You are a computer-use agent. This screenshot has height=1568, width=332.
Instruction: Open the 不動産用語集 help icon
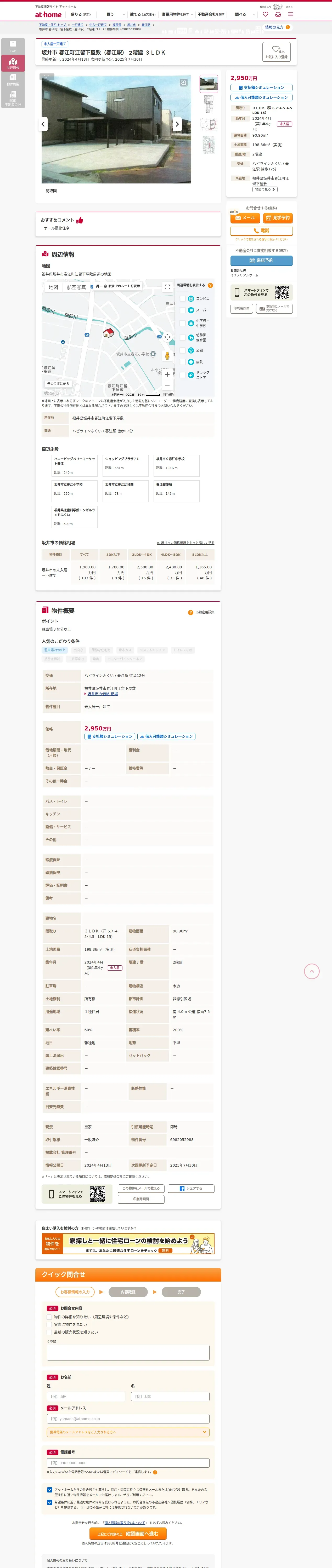pyautogui.click(x=191, y=612)
